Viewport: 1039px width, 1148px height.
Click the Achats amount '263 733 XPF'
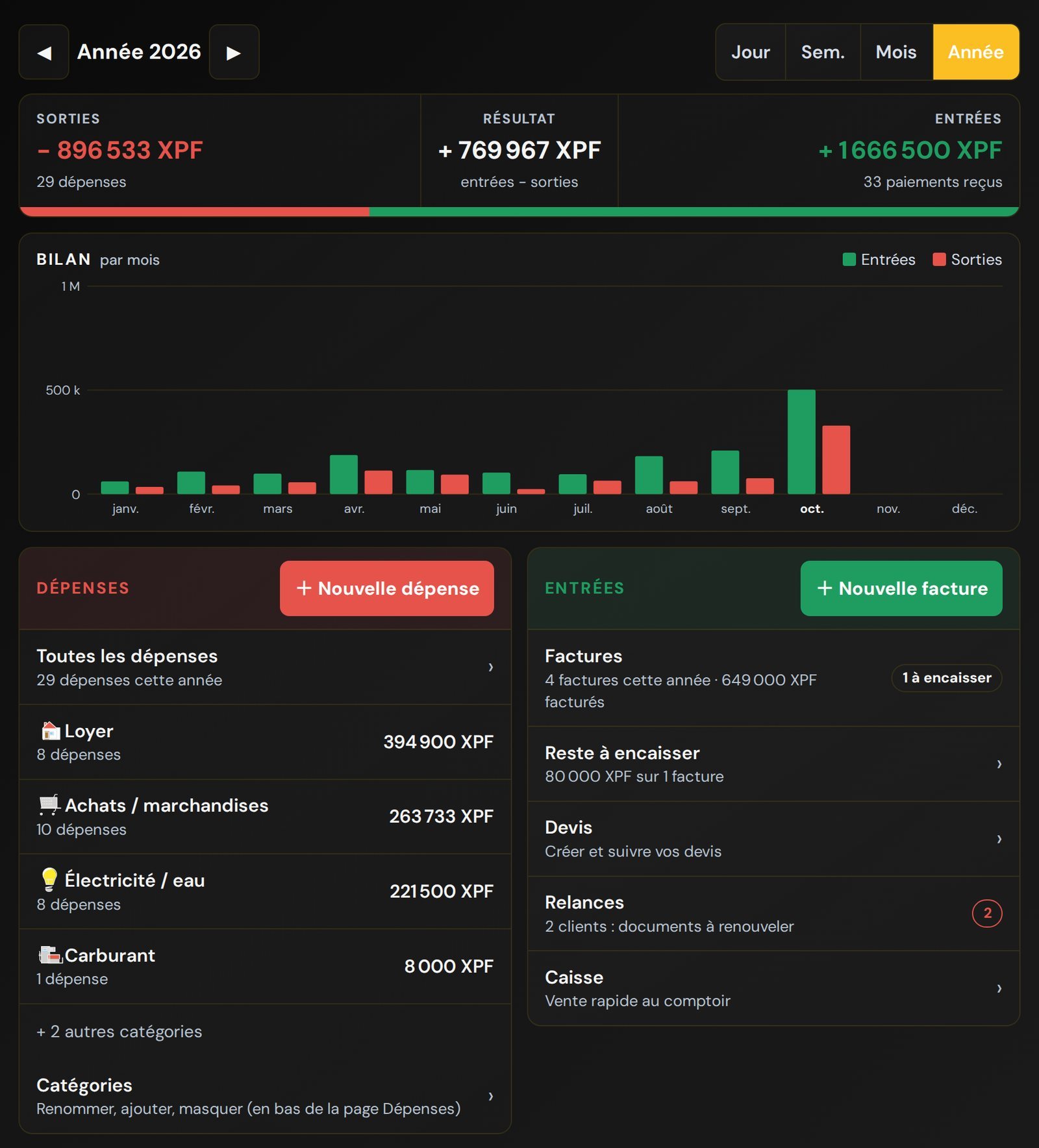[x=442, y=816]
